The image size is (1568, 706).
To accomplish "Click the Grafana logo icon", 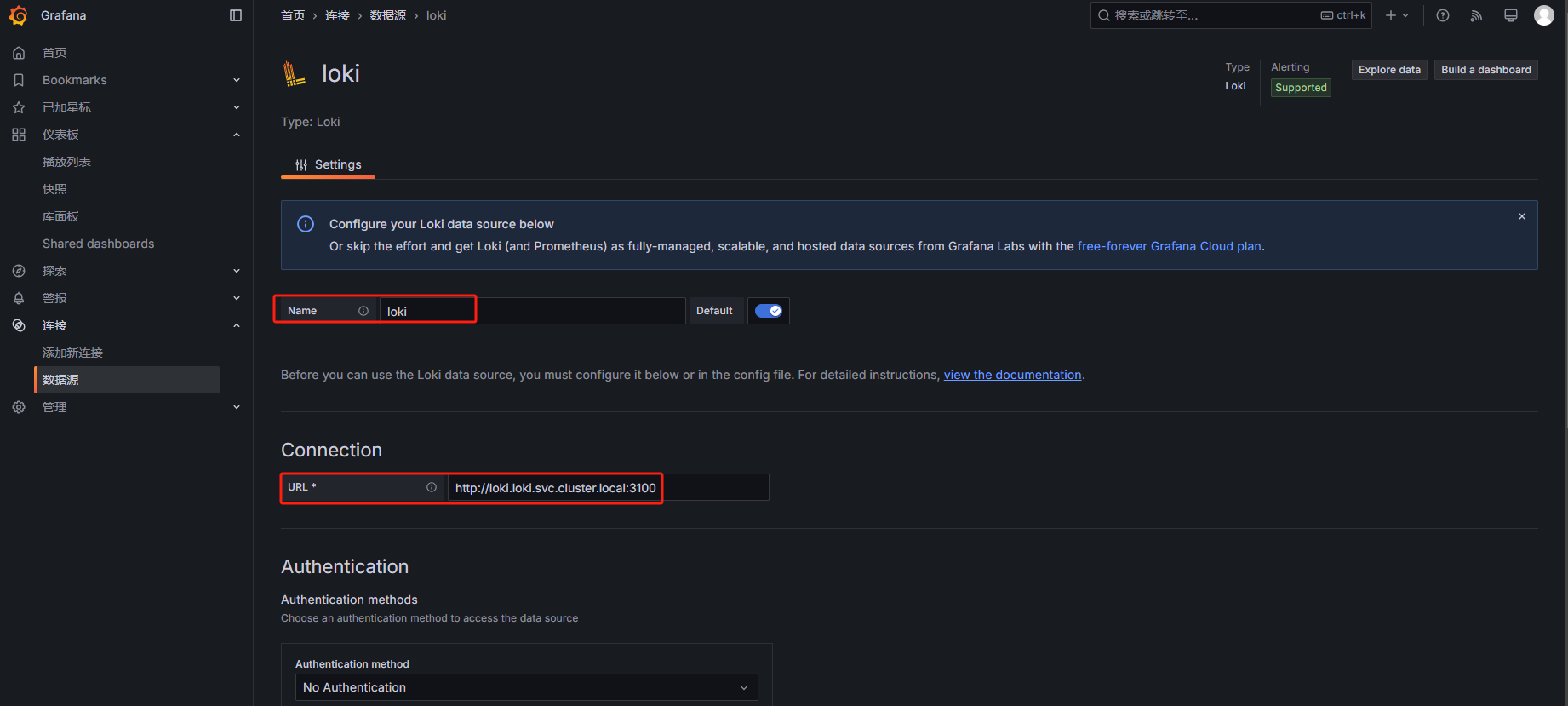I will coord(18,15).
